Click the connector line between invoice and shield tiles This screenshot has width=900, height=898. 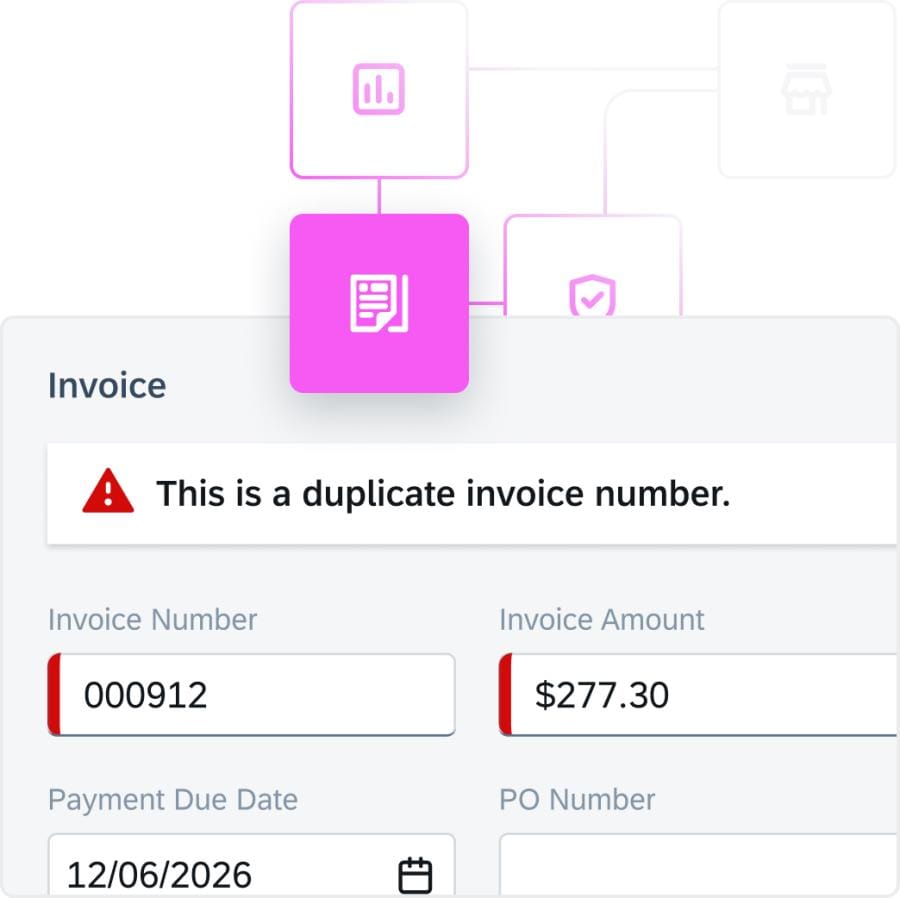point(486,302)
